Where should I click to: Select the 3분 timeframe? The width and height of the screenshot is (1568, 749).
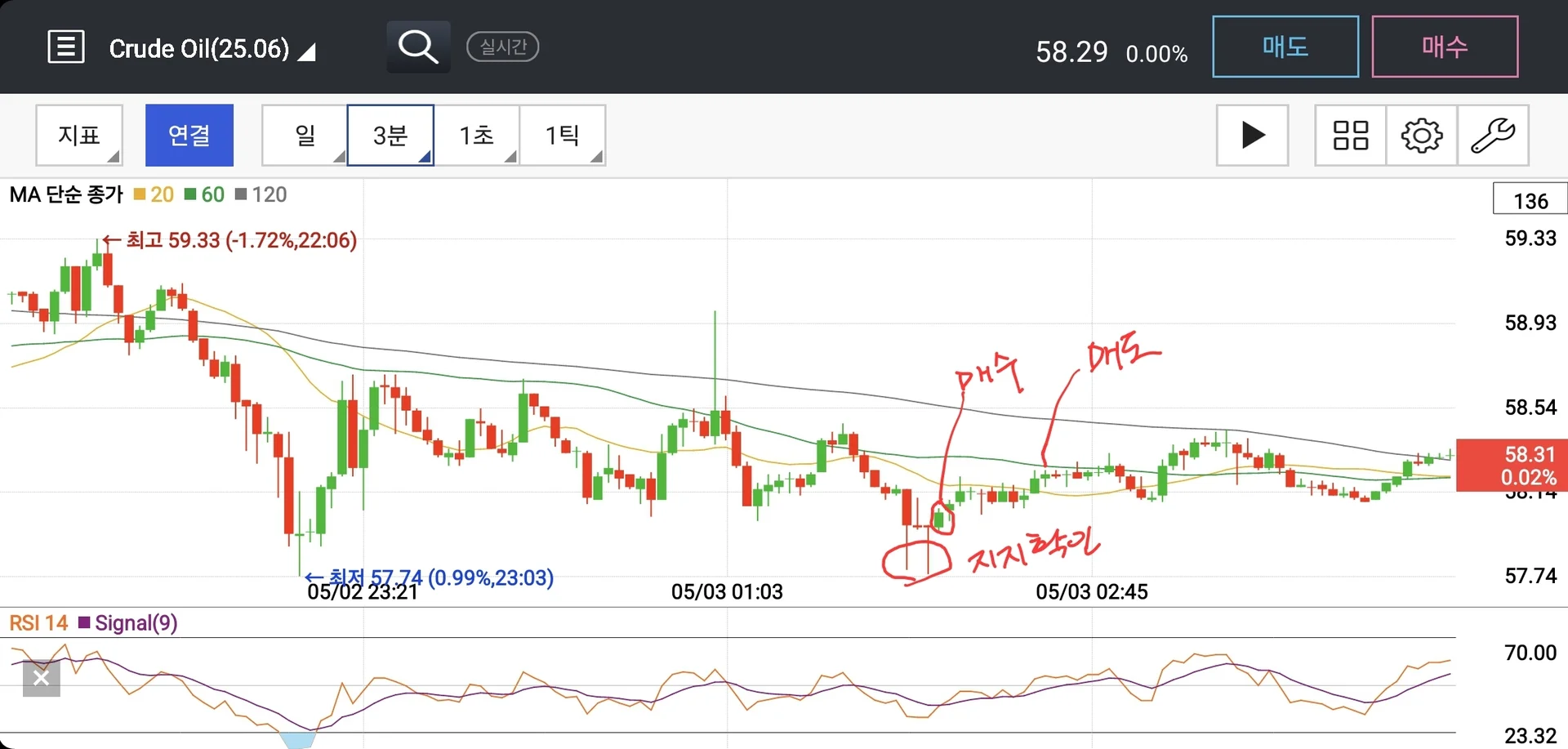pos(390,136)
